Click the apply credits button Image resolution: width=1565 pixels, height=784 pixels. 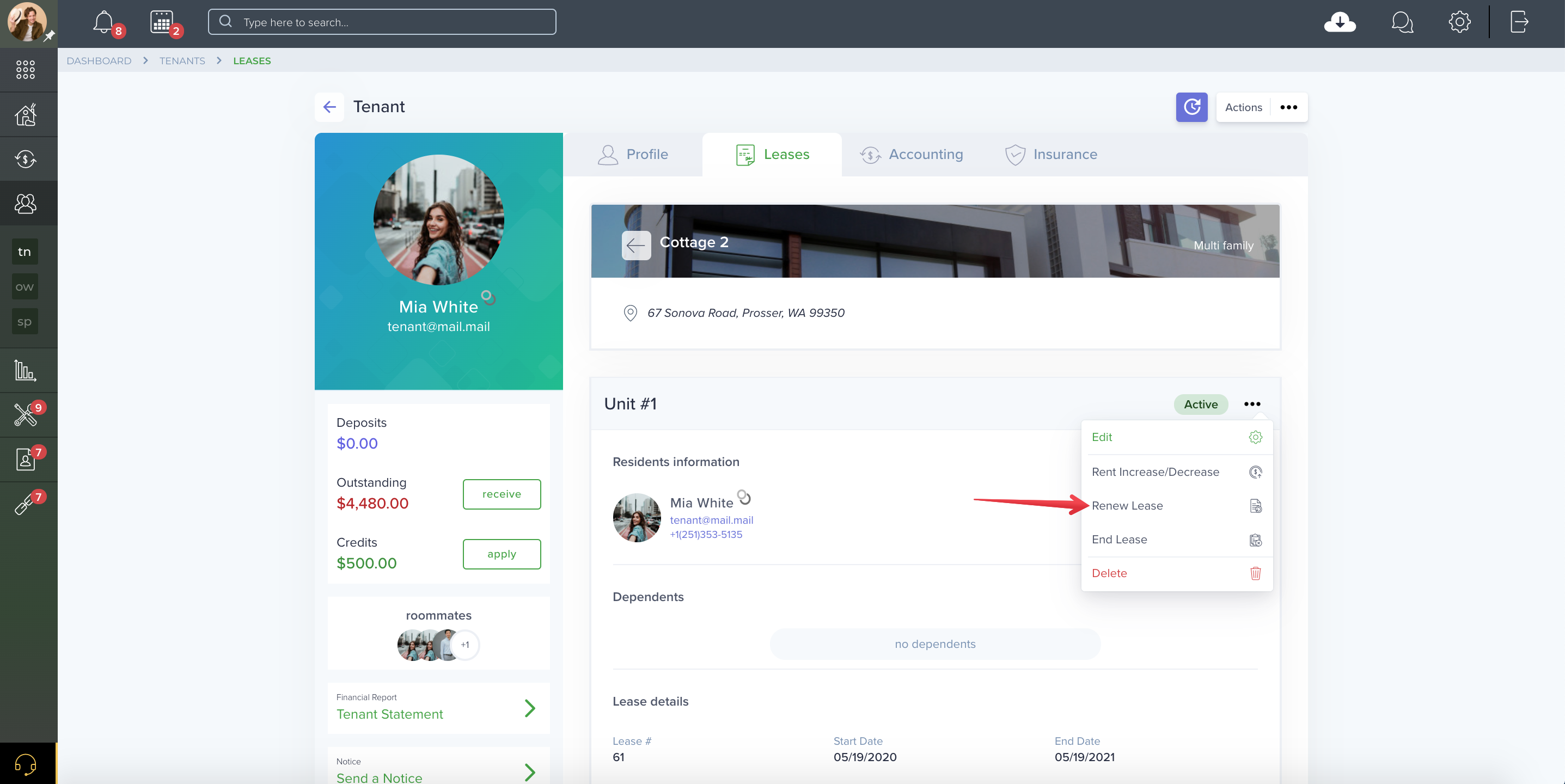coord(501,554)
